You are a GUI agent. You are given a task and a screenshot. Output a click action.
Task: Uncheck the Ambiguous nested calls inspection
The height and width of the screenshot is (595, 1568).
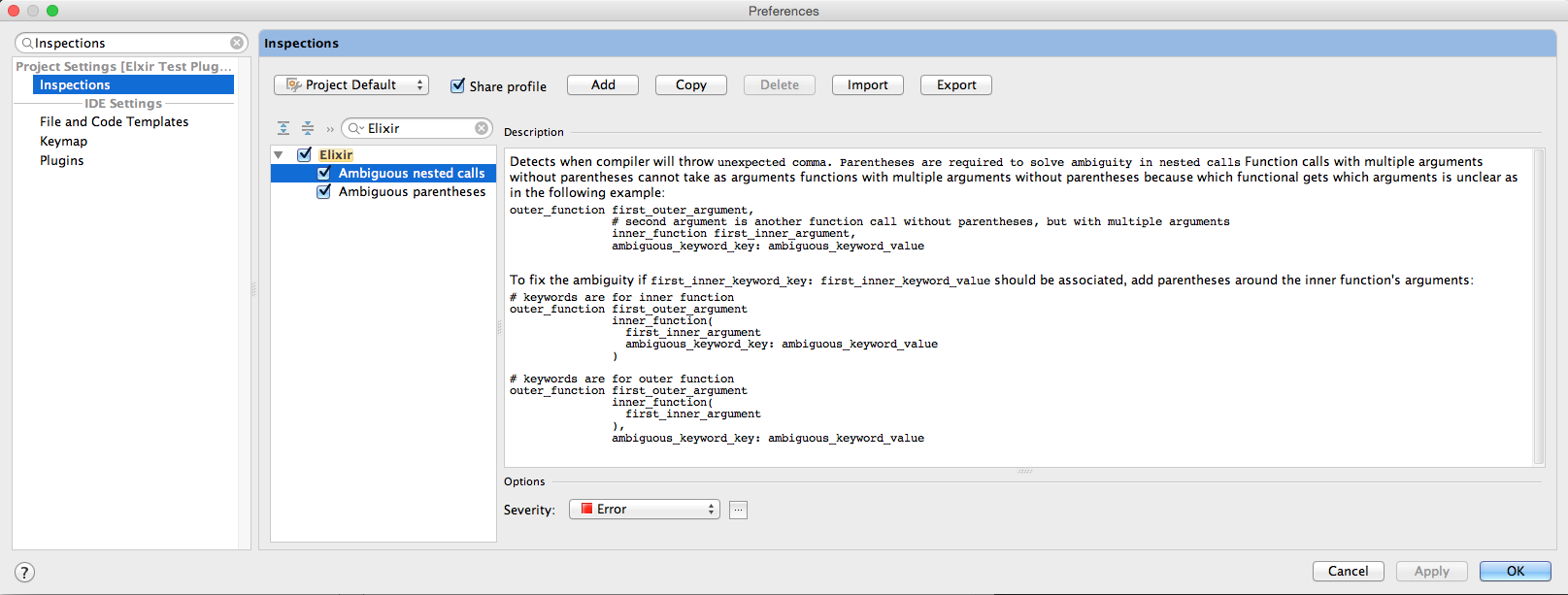coord(324,173)
